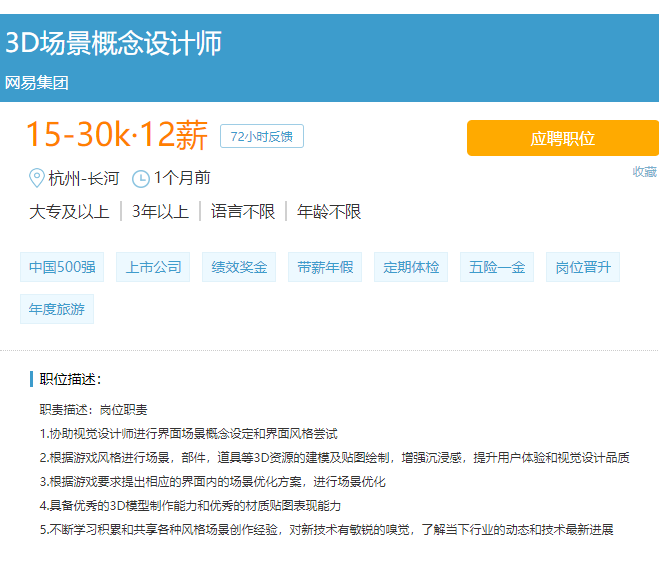659x561 pixels.
Task: Select the 绩效奖金 tag
Action: pos(239,267)
